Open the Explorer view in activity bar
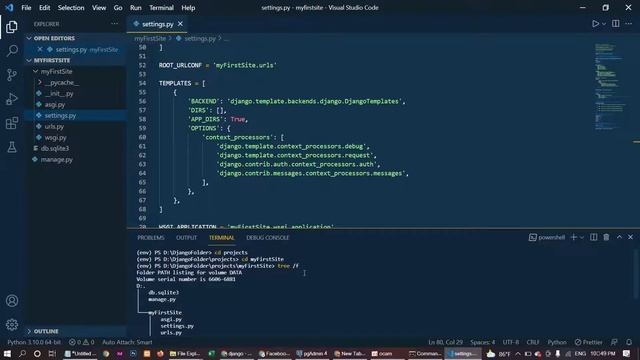The height and width of the screenshot is (360, 640). click(x=12, y=27)
